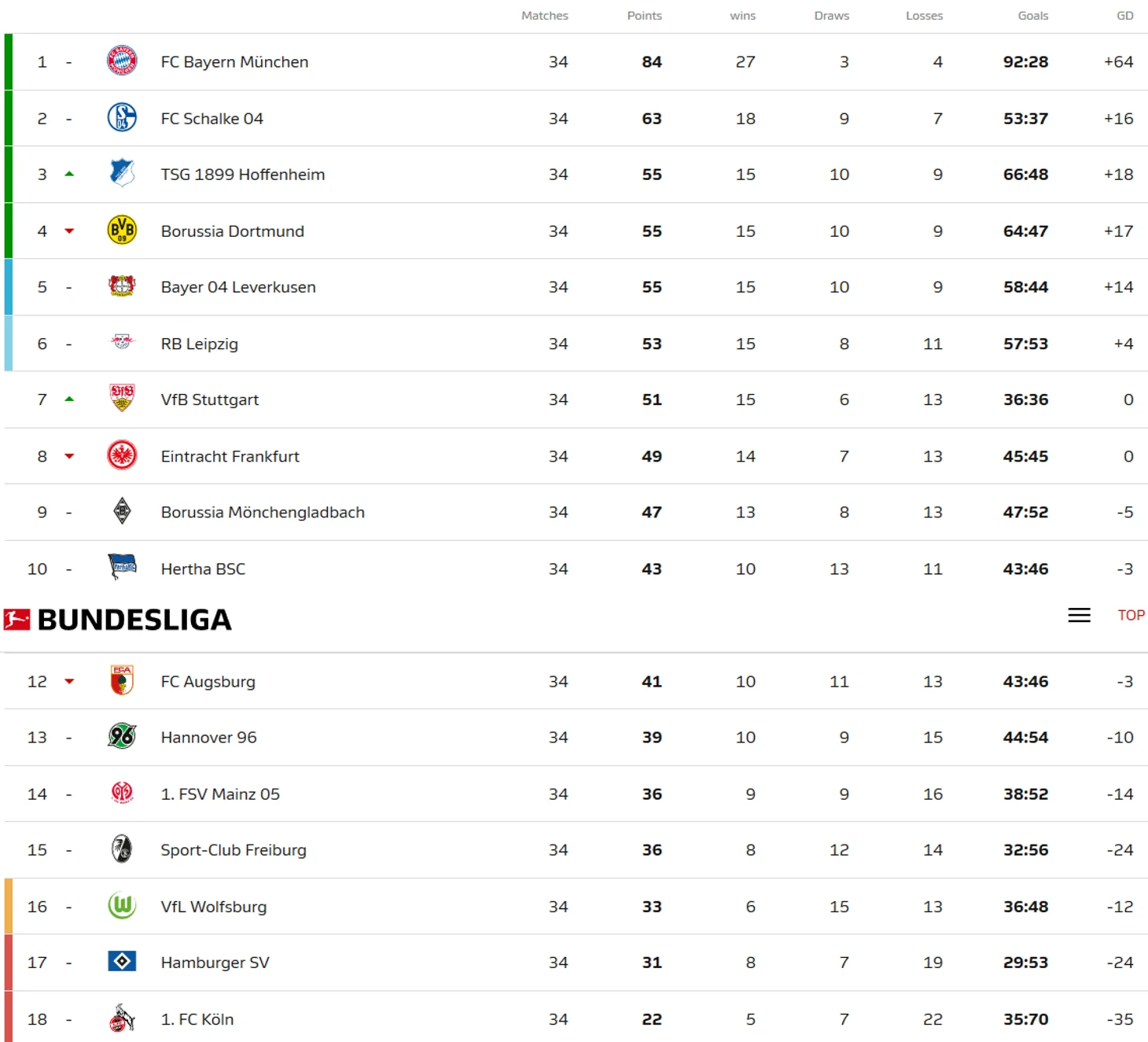This screenshot has width=1148, height=1042.
Task: Click the VfB Stuttgart emblem
Action: (x=122, y=399)
